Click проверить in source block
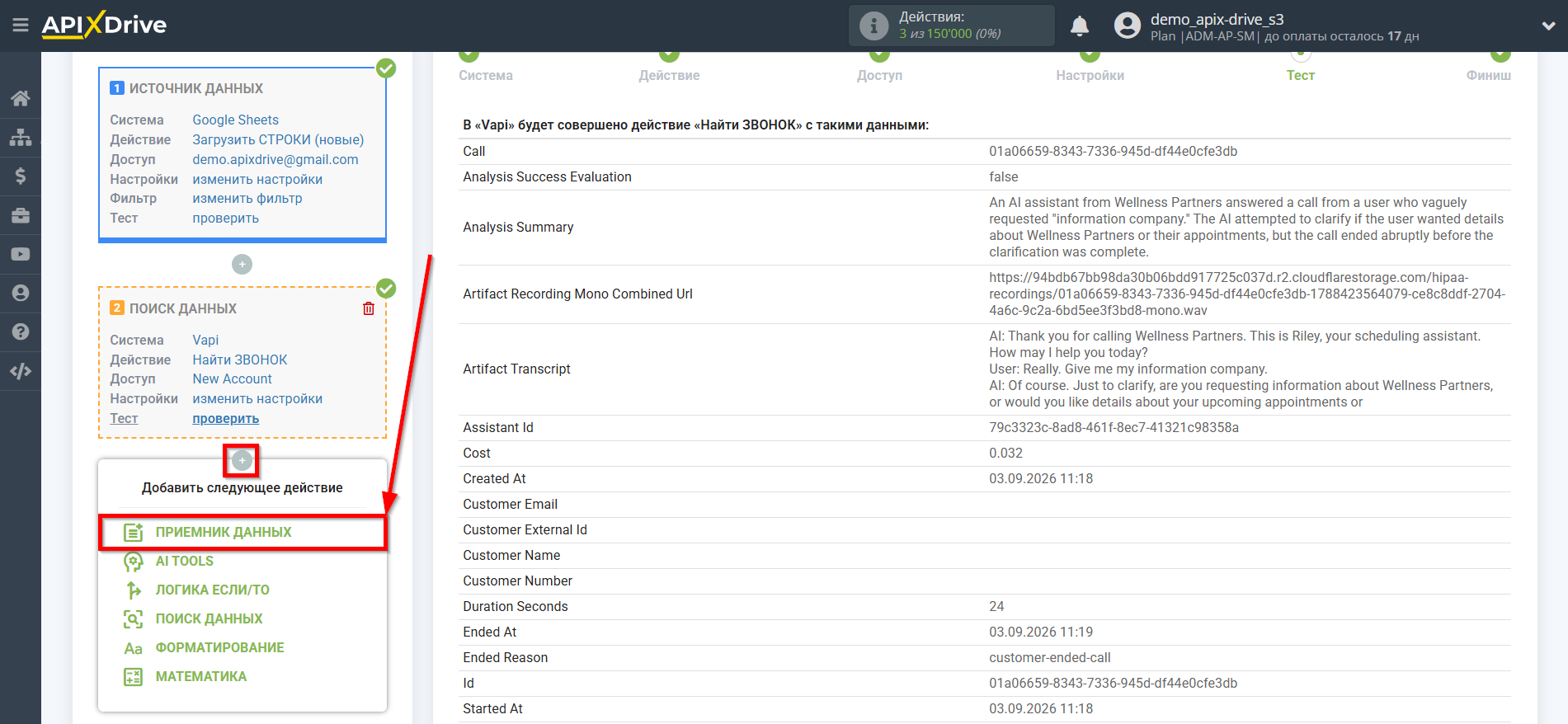The height and width of the screenshot is (724, 1568). tap(226, 219)
